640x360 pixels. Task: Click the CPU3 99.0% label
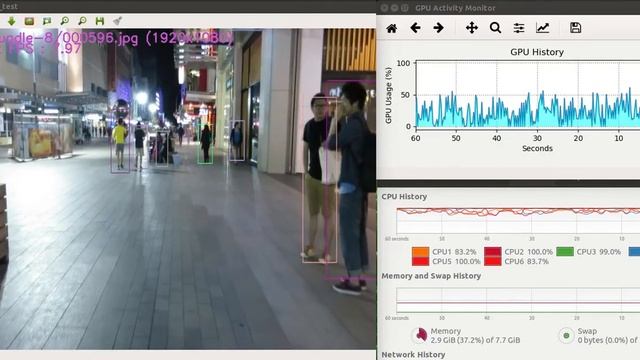599,252
